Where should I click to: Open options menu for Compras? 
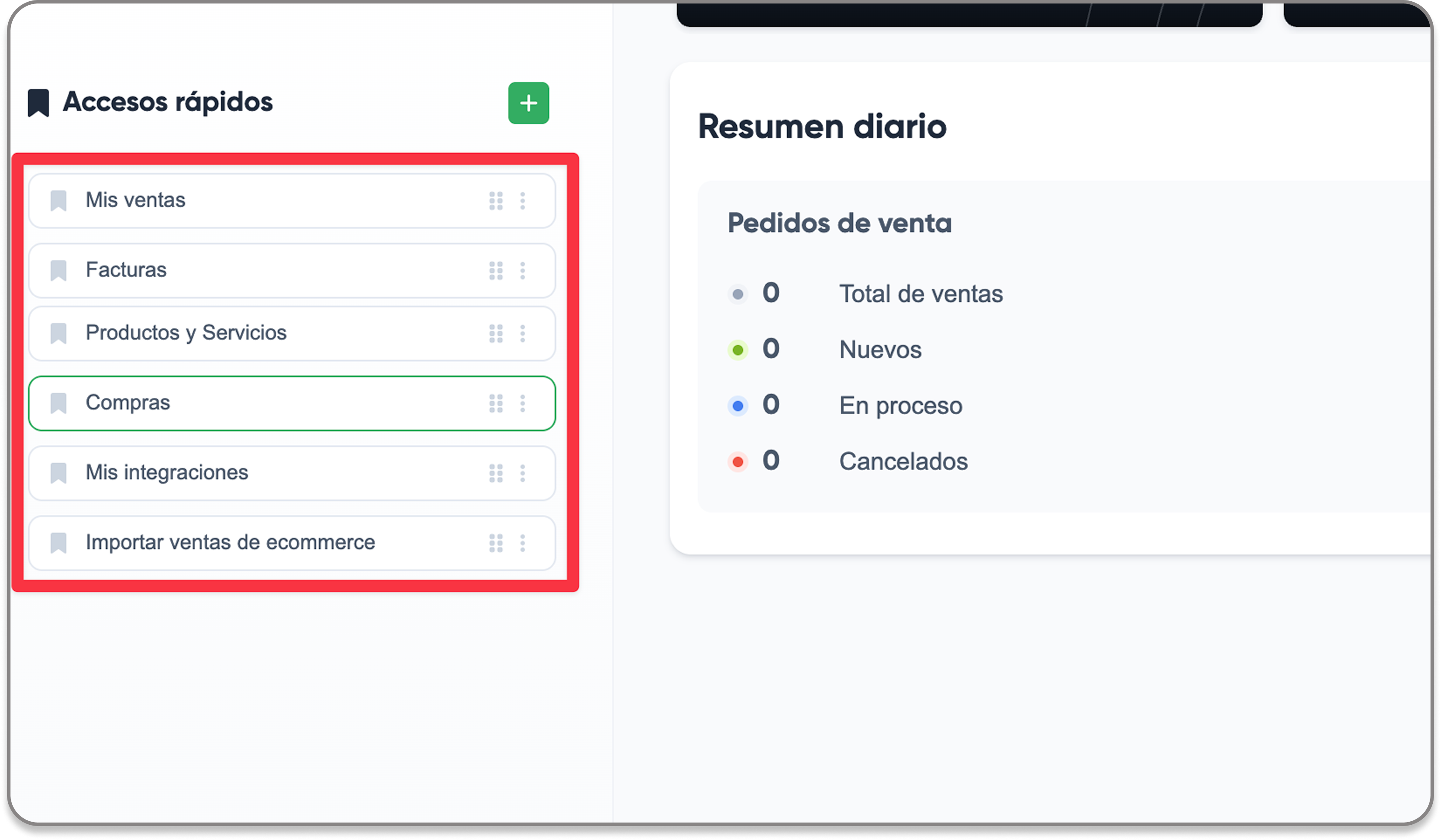pos(523,403)
